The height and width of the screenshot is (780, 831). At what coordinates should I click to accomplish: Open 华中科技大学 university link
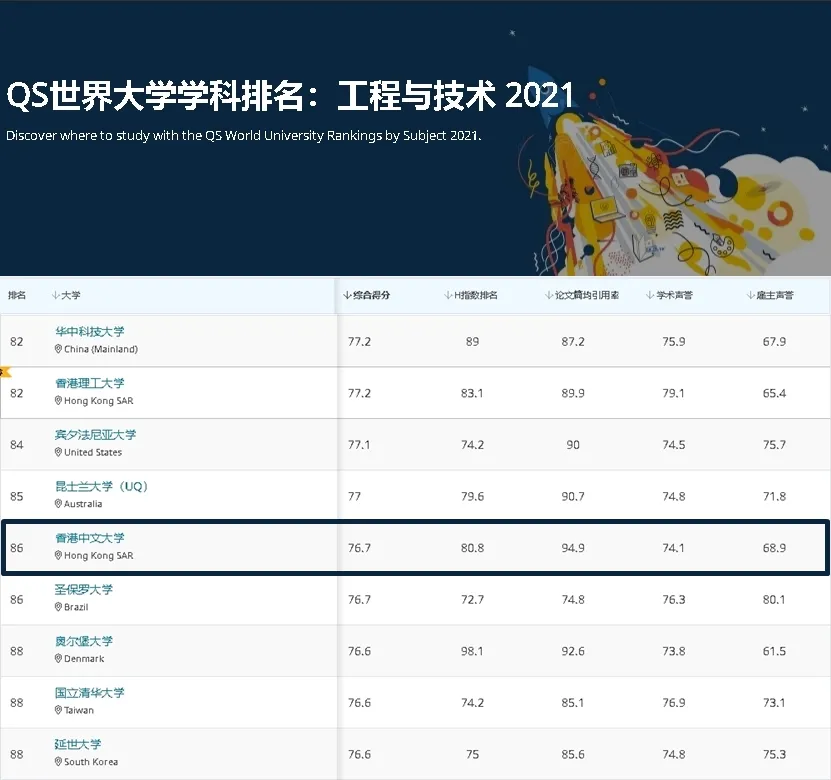[x=90, y=332]
